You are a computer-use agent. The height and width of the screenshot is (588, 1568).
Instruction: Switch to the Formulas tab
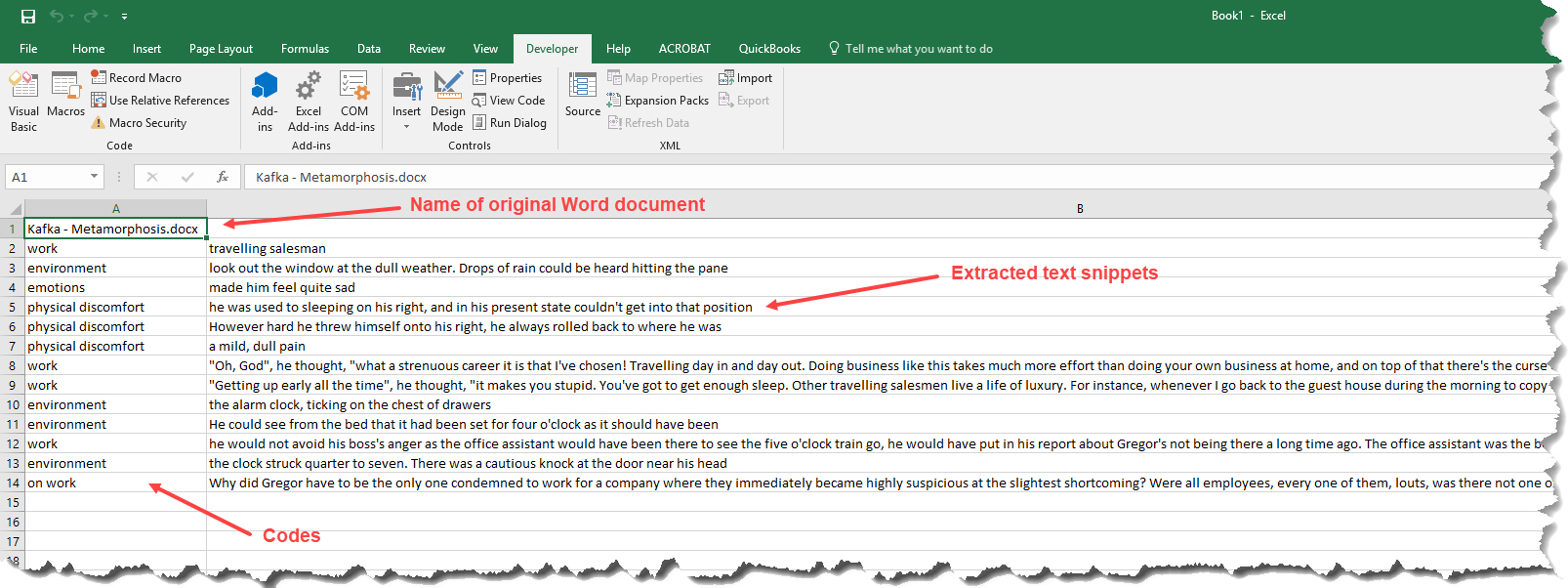[305, 48]
